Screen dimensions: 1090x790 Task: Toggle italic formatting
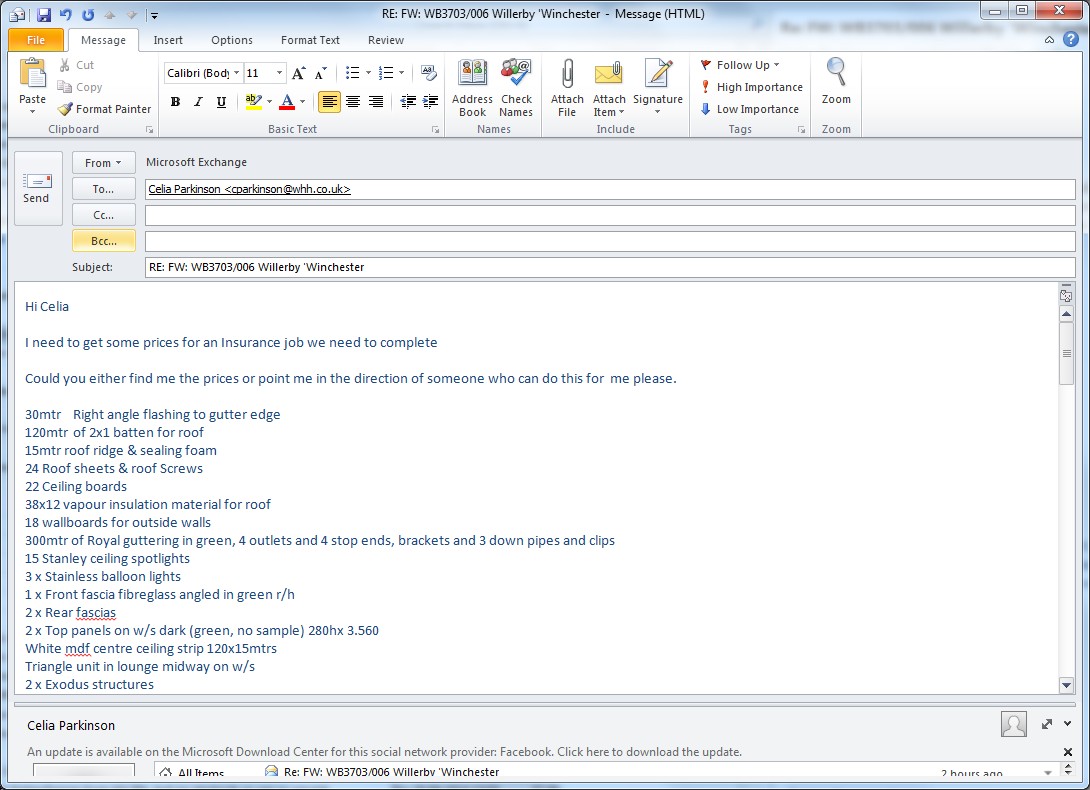pos(198,102)
